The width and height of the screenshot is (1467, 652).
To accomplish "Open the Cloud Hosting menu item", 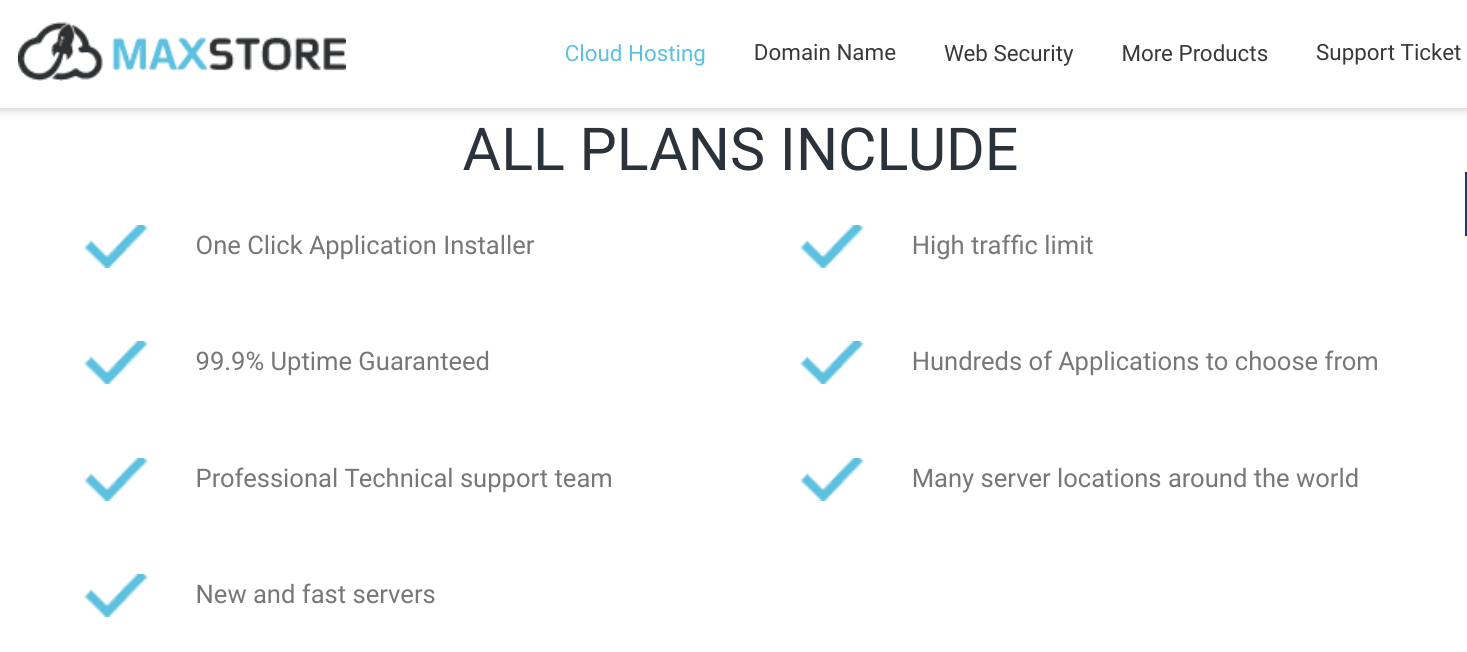I will [x=635, y=53].
